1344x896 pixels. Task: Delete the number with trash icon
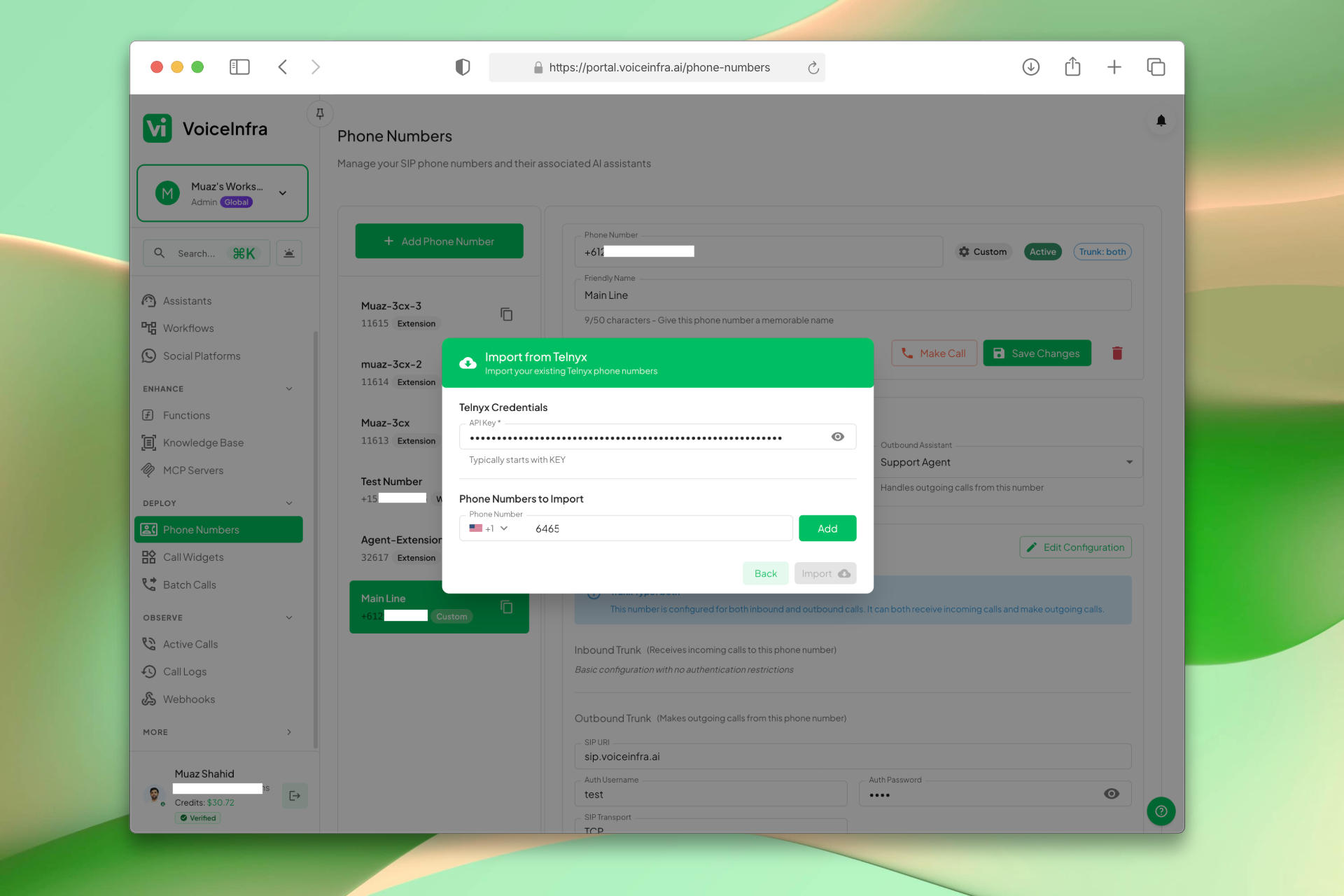pyautogui.click(x=1117, y=353)
